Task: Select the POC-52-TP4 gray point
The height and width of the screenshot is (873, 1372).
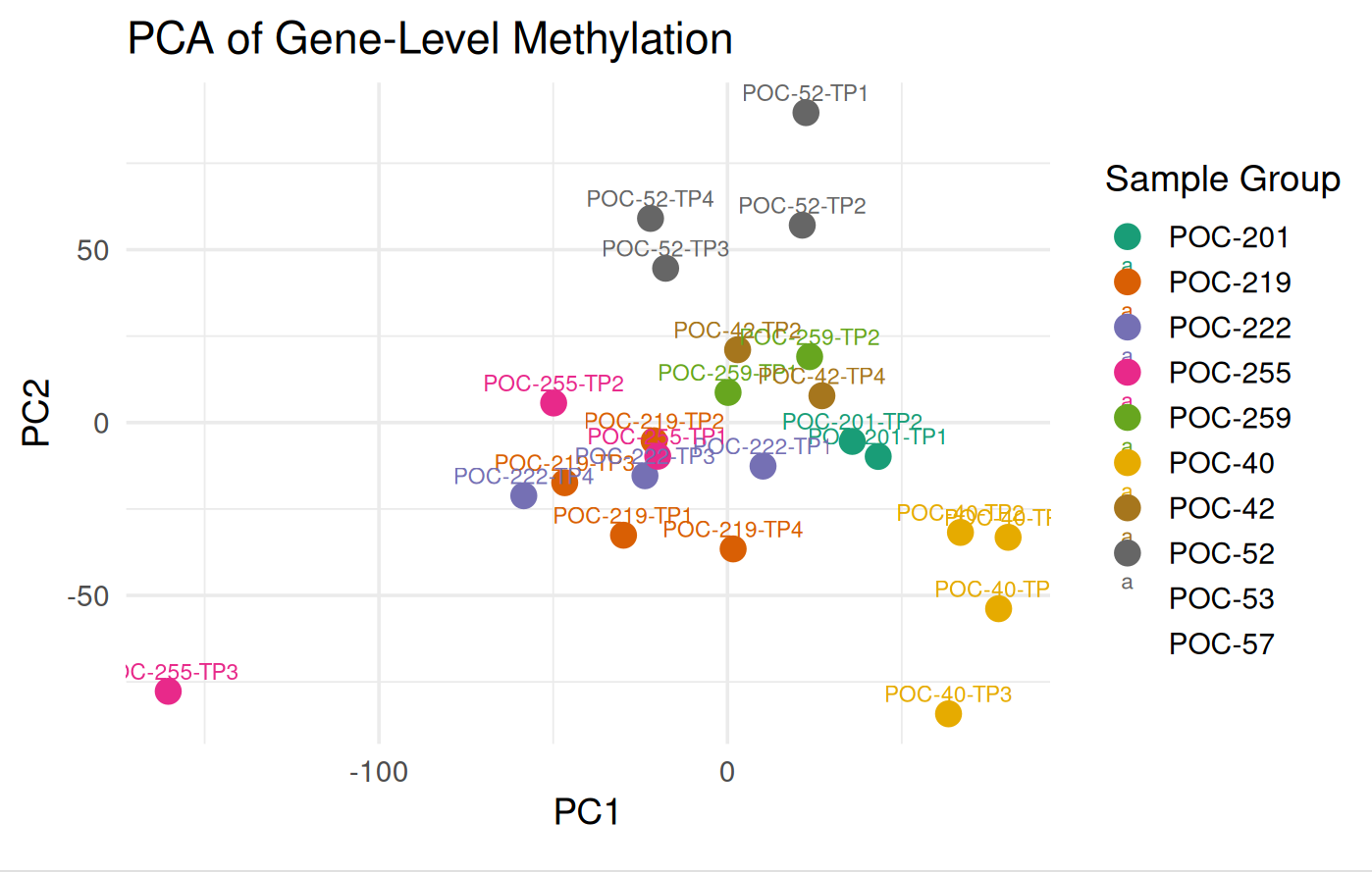Action: pyautogui.click(x=650, y=218)
